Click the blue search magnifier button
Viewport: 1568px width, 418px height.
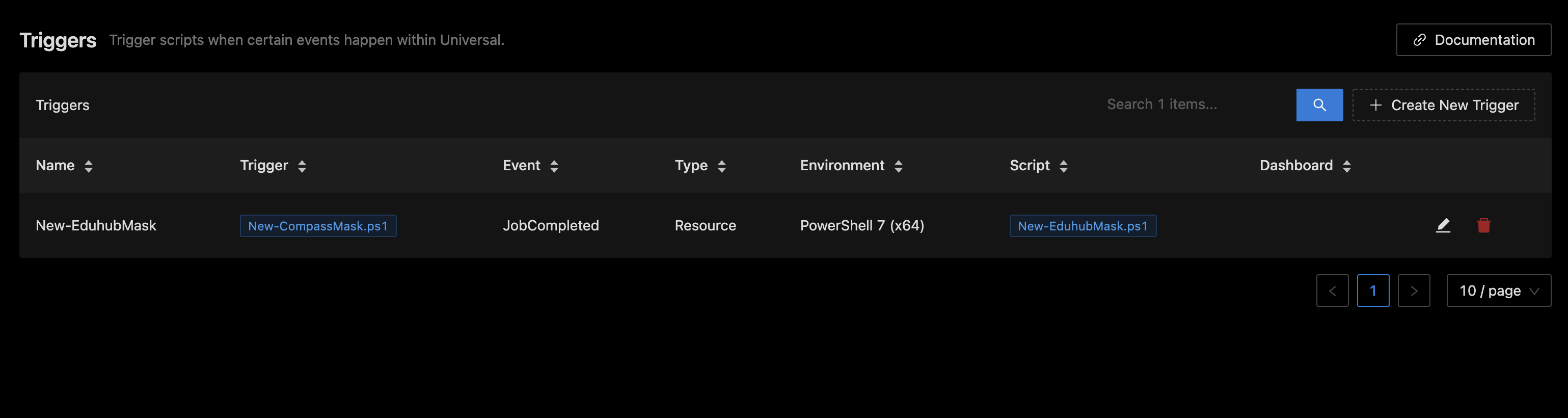[1319, 105]
